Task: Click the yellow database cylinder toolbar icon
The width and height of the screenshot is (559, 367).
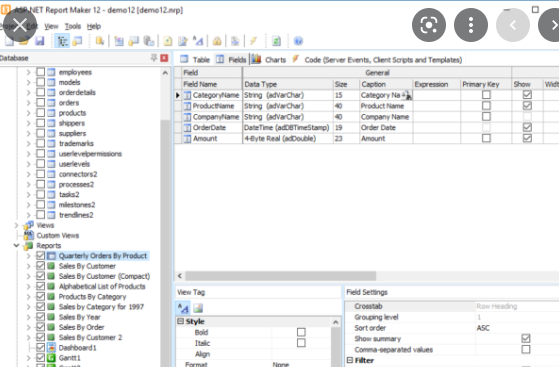Action: [99, 41]
